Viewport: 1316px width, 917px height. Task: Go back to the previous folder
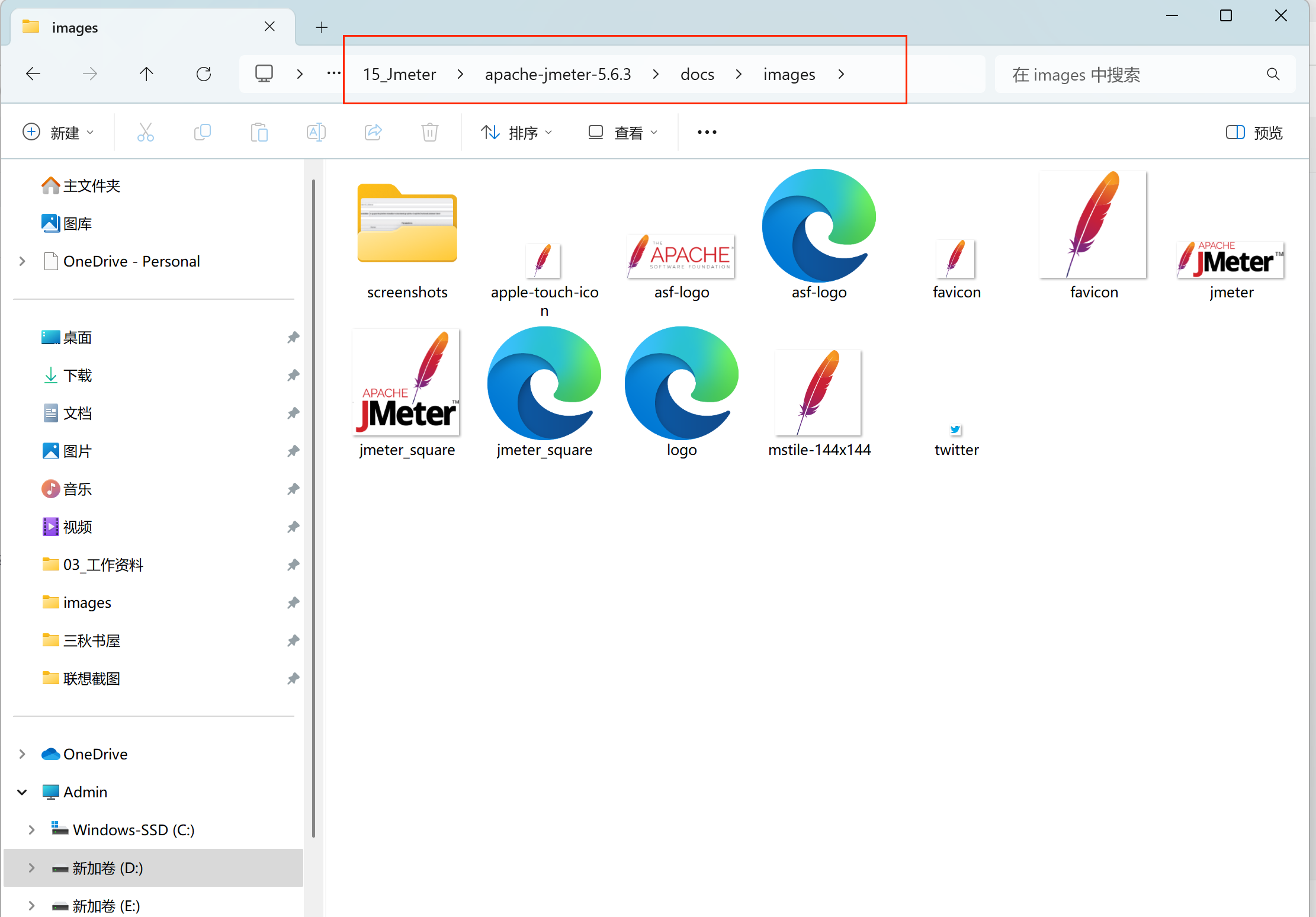point(33,74)
